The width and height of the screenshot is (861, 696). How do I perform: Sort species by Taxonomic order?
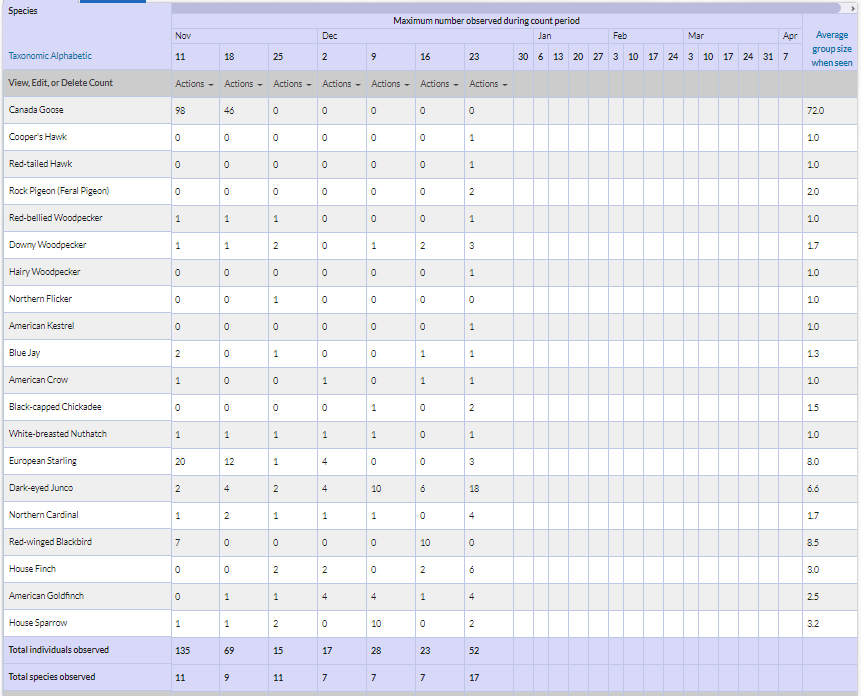pos(29,56)
